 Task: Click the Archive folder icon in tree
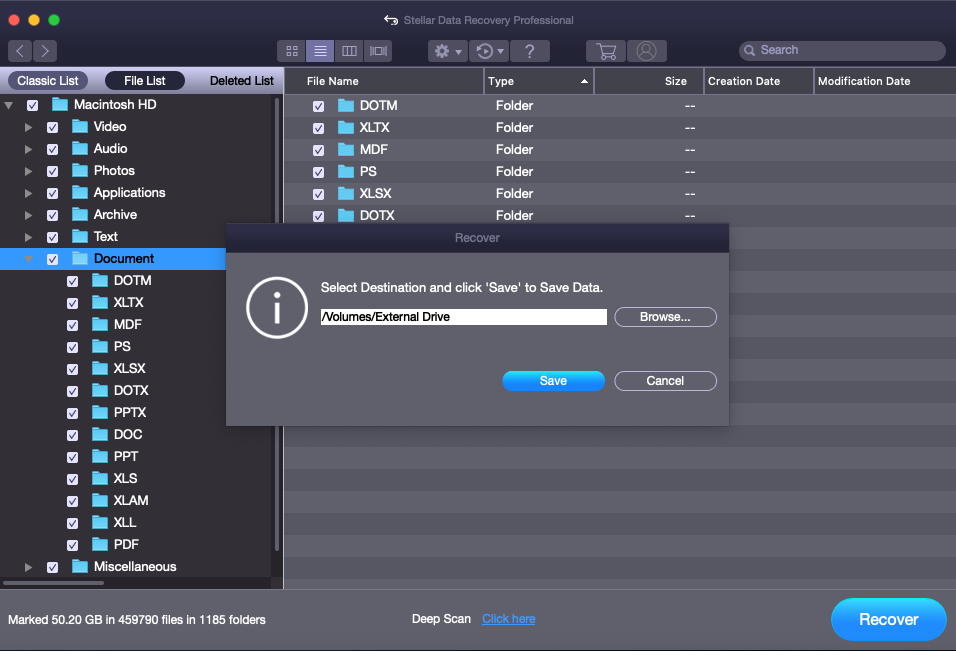tap(80, 214)
